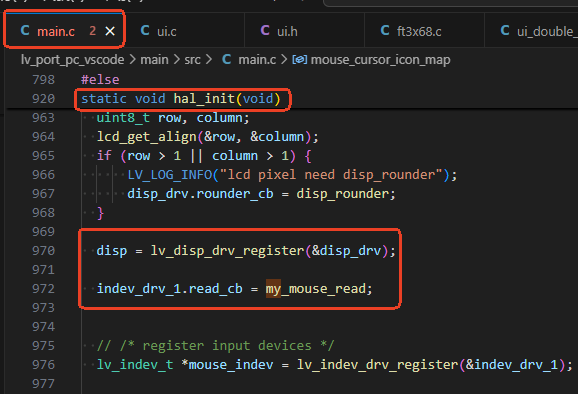Click line number 970 in gutter
This screenshot has height=394, width=578.
[43, 251]
